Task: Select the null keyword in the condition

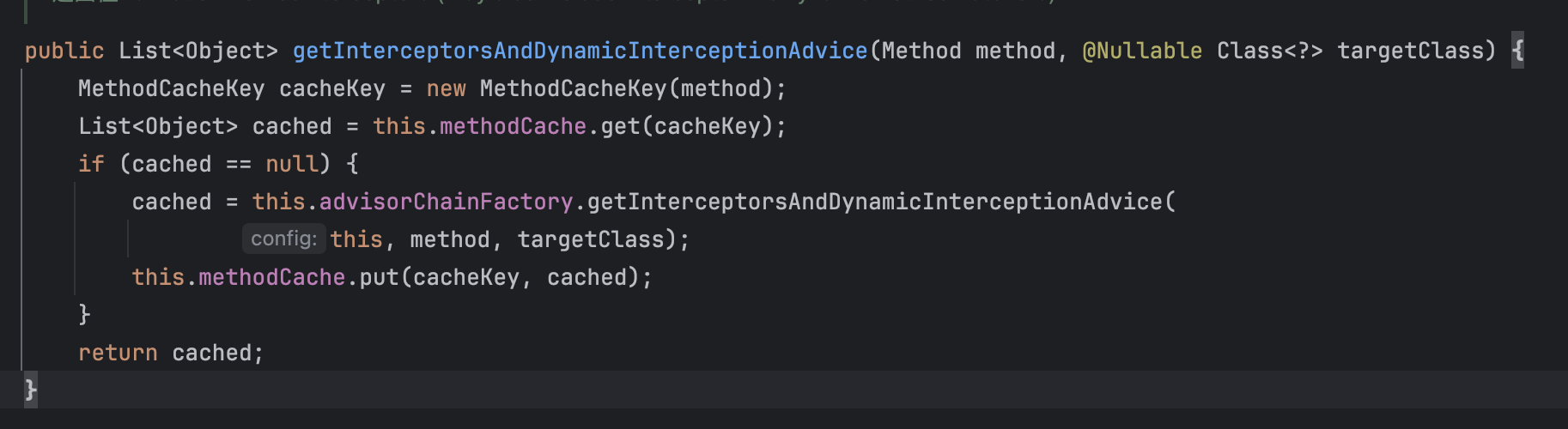Action: (x=292, y=164)
